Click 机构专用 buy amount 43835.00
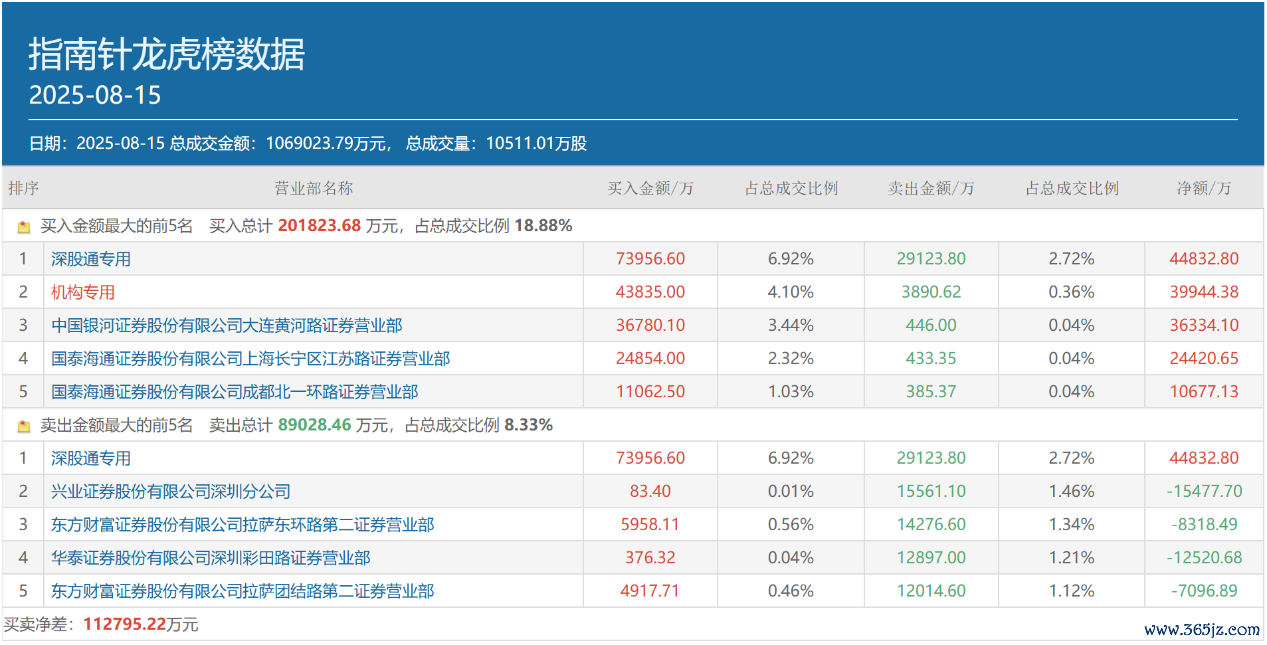This screenshot has width=1267, height=645. click(x=651, y=292)
